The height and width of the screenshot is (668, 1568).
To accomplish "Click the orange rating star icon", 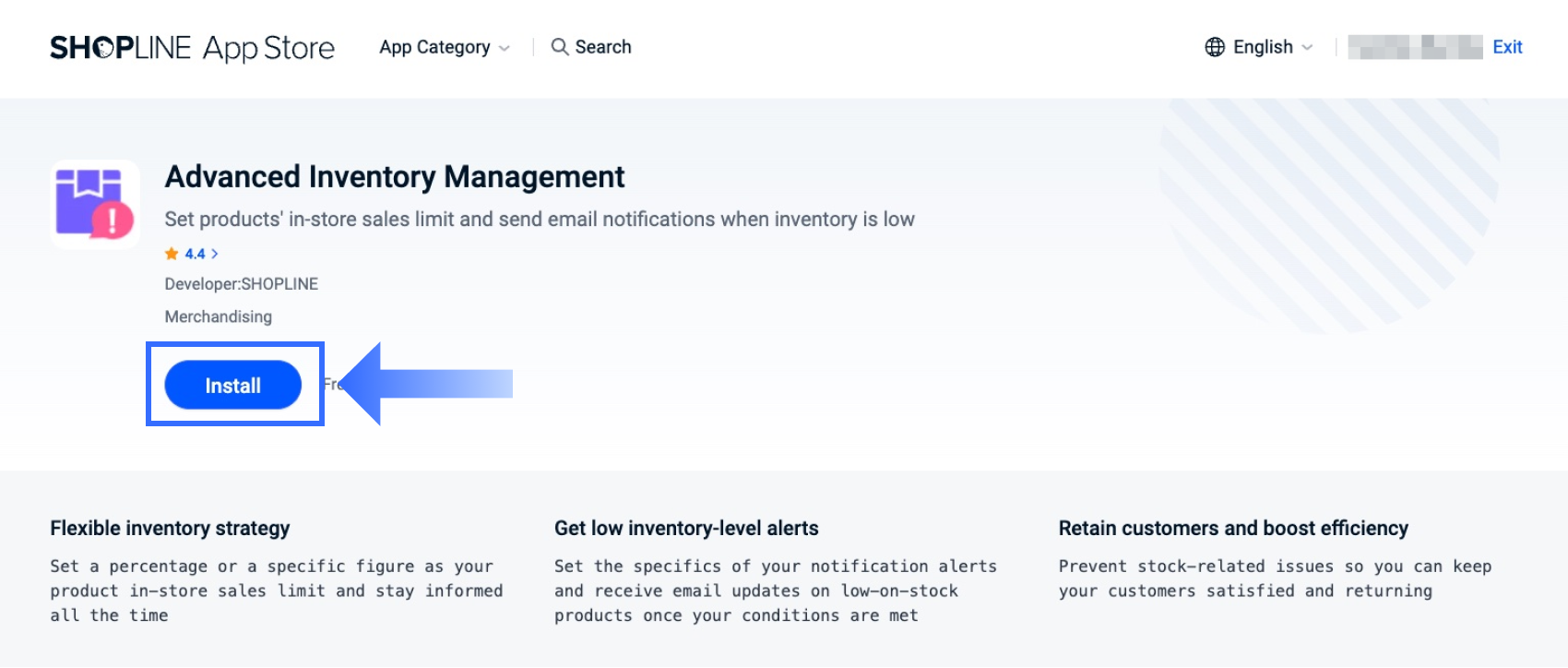I will (172, 254).
